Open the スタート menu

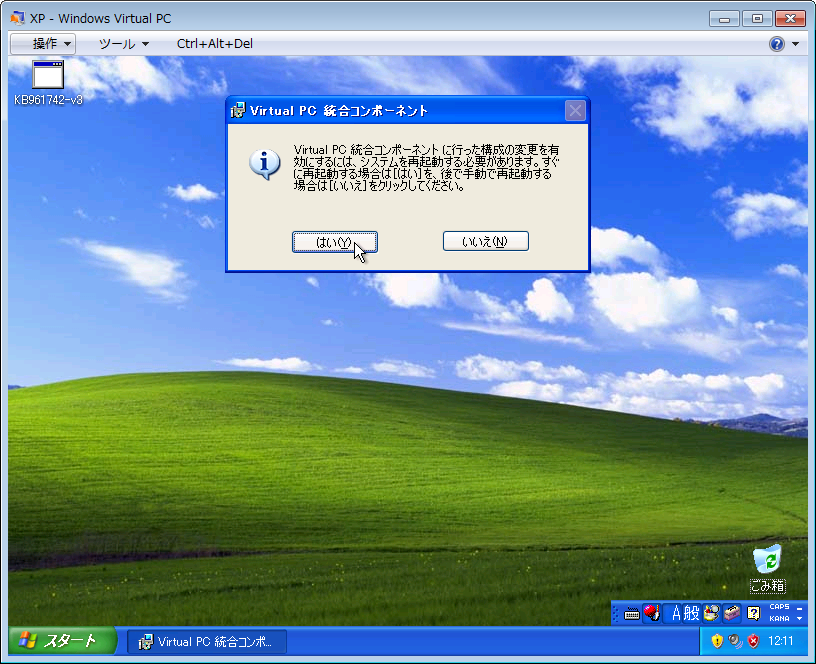62,641
